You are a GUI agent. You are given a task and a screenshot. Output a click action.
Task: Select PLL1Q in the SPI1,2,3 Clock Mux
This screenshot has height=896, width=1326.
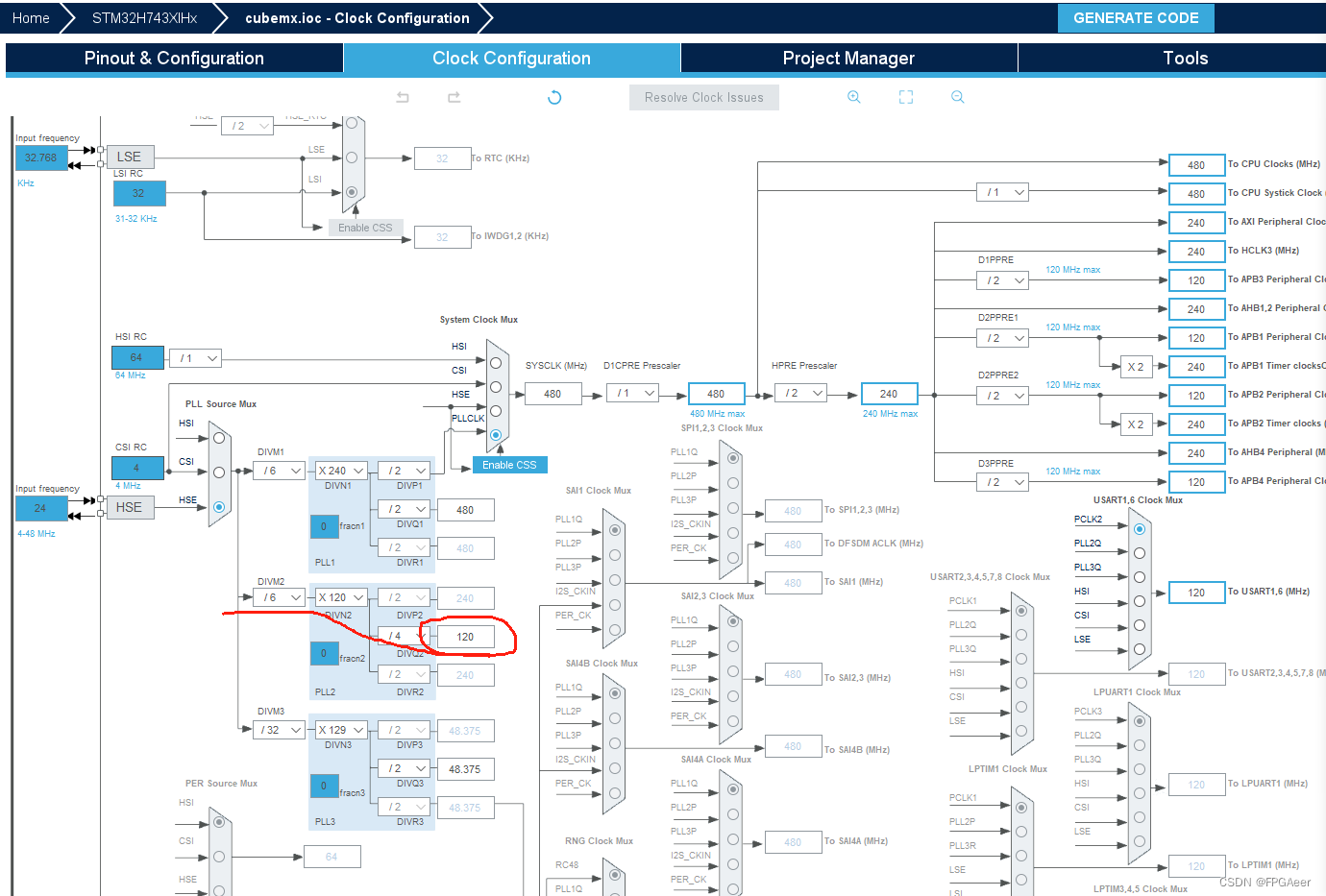[733, 458]
